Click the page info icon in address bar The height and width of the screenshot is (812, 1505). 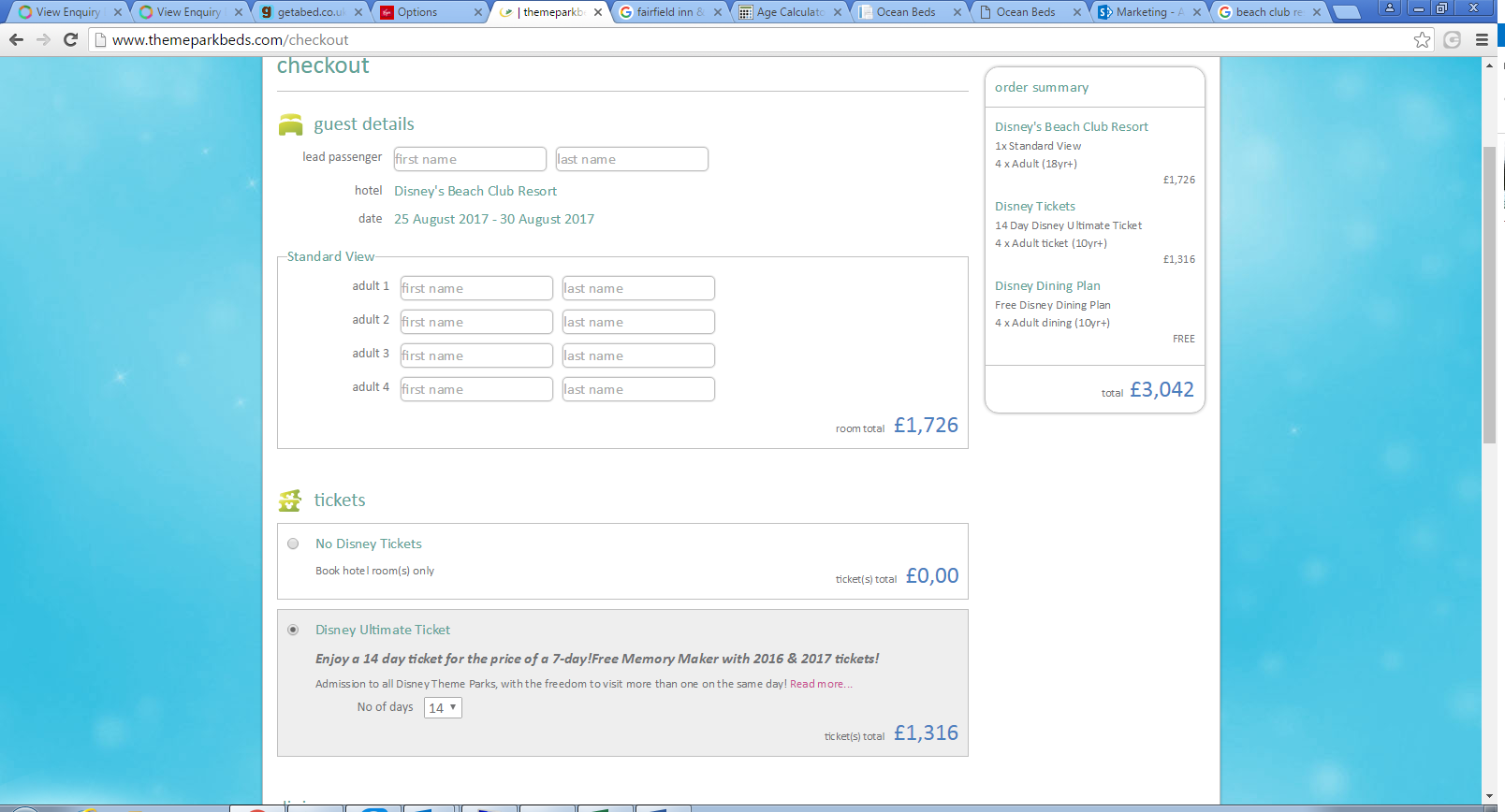100,39
